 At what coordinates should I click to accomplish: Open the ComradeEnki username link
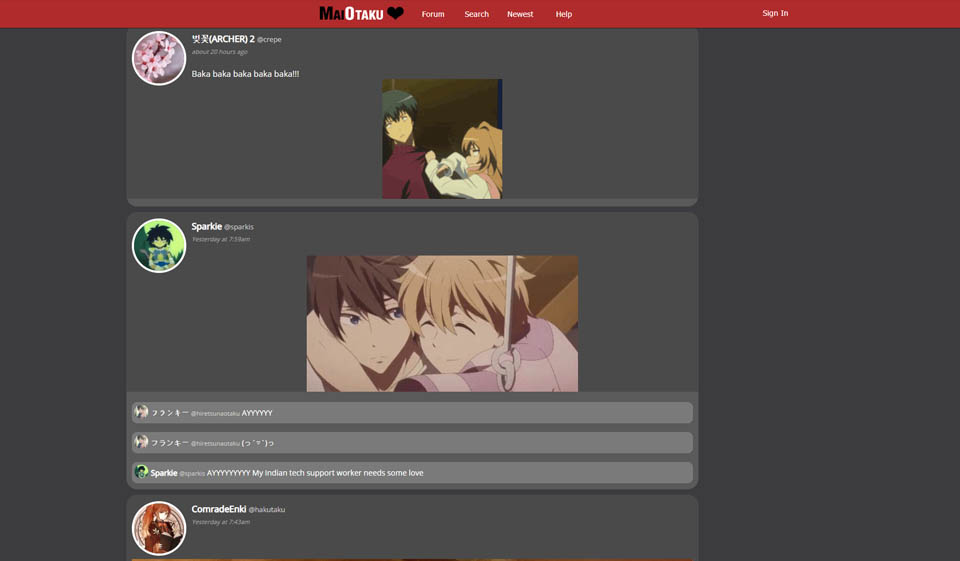[219, 509]
